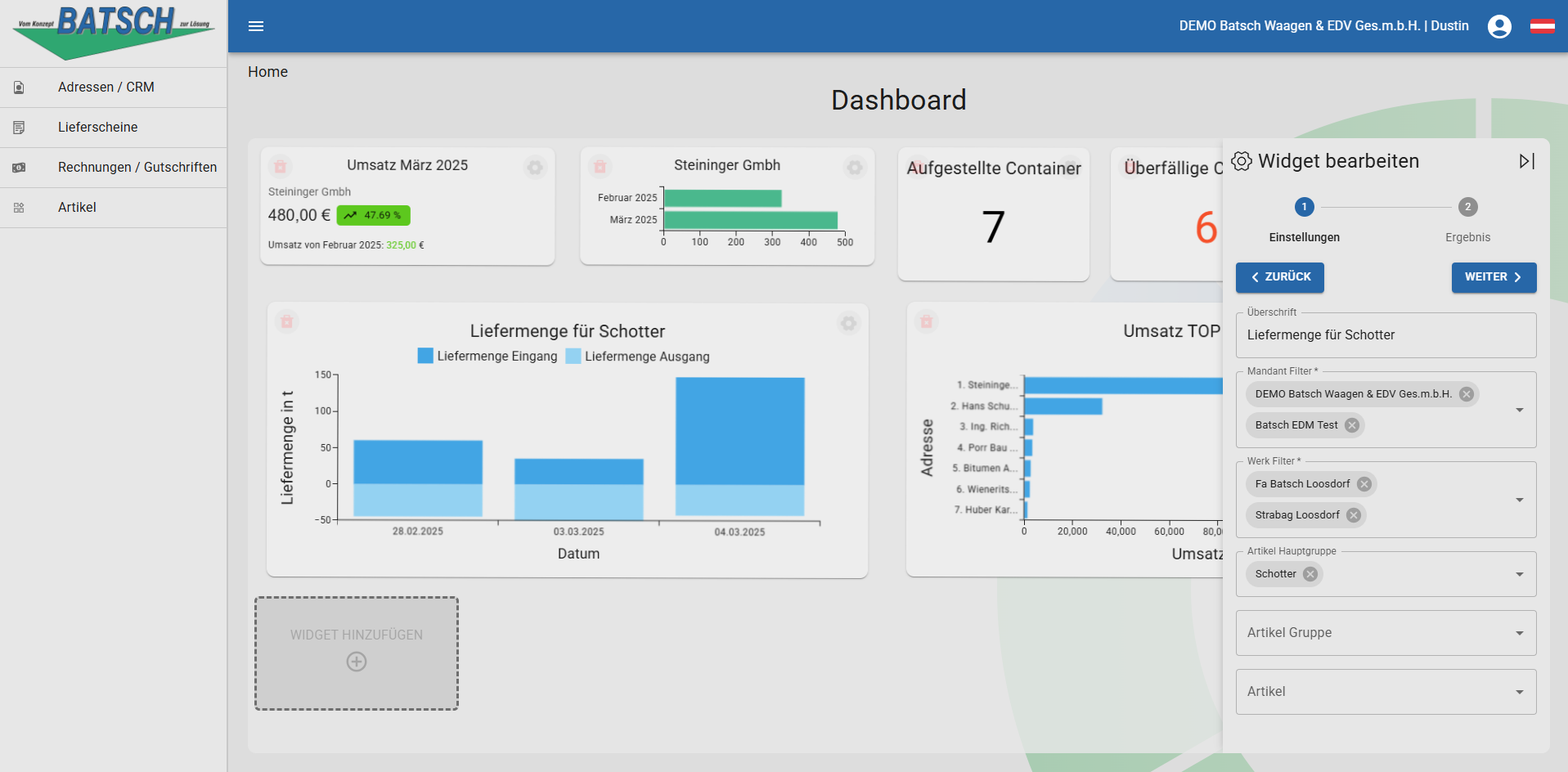Viewport: 1568px width, 772px height.
Task: Delete the Liefermenge für Schotter widget
Action: (287, 322)
